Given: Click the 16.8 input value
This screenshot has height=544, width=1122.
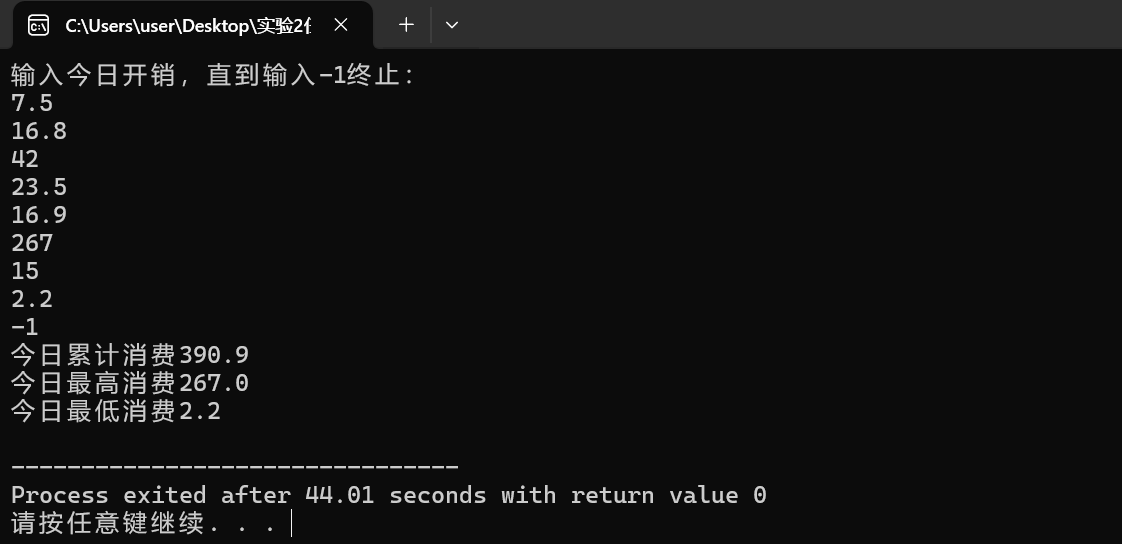Looking at the screenshot, I should click(39, 131).
